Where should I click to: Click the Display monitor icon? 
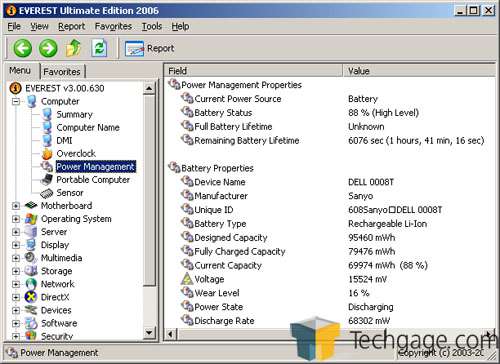pos(31,245)
